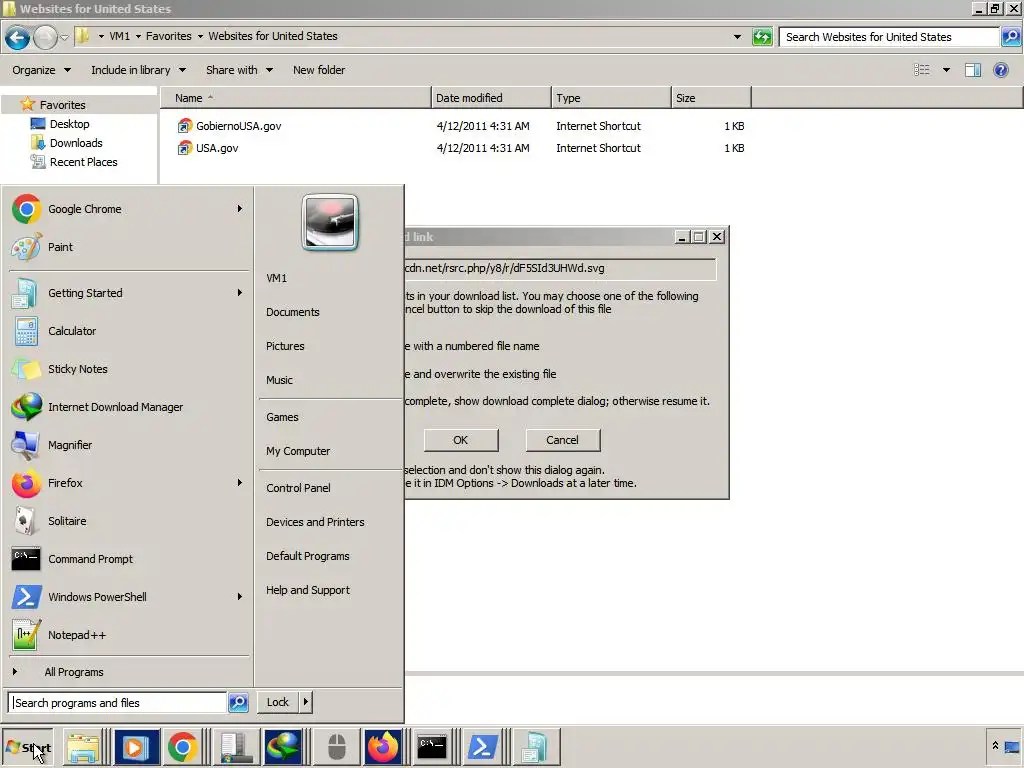This screenshot has height=768, width=1024.
Task: Open the Organize dropdown menu
Action: pyautogui.click(x=41, y=70)
